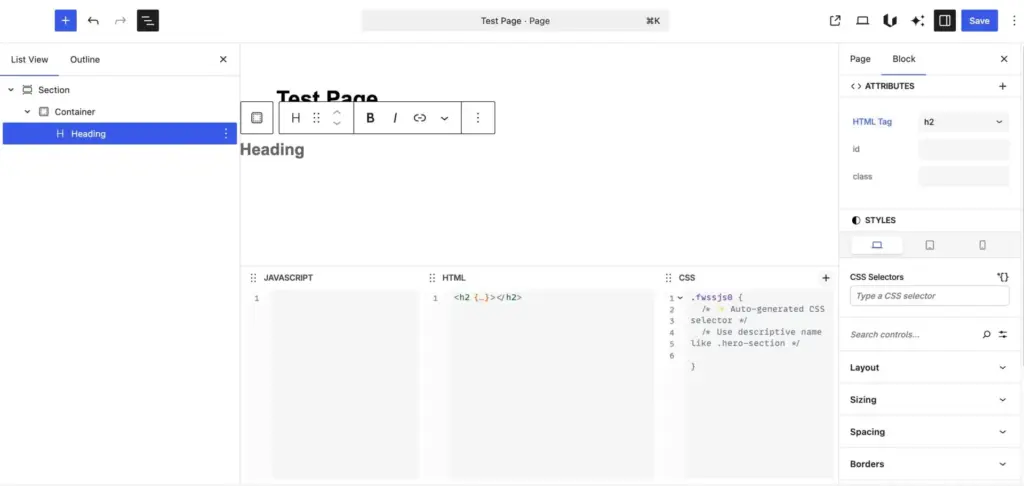
Task: Insert a link in the heading
Action: pos(419,118)
